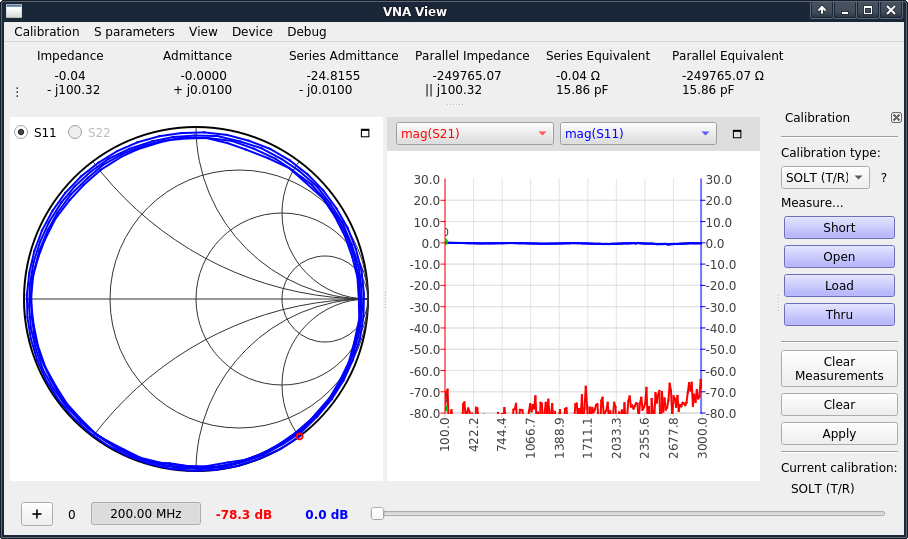908x539 pixels.
Task: Click the Parallel Impedance -249765.07 value
Action: point(467,76)
